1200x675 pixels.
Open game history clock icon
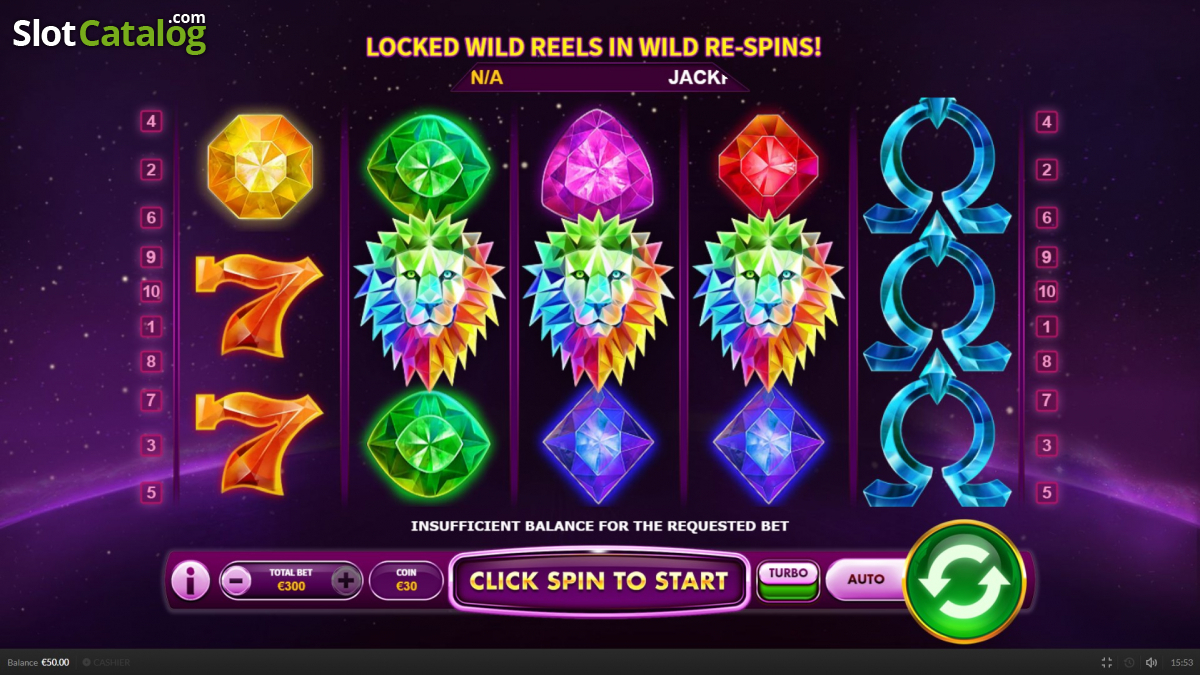(x=1129, y=662)
